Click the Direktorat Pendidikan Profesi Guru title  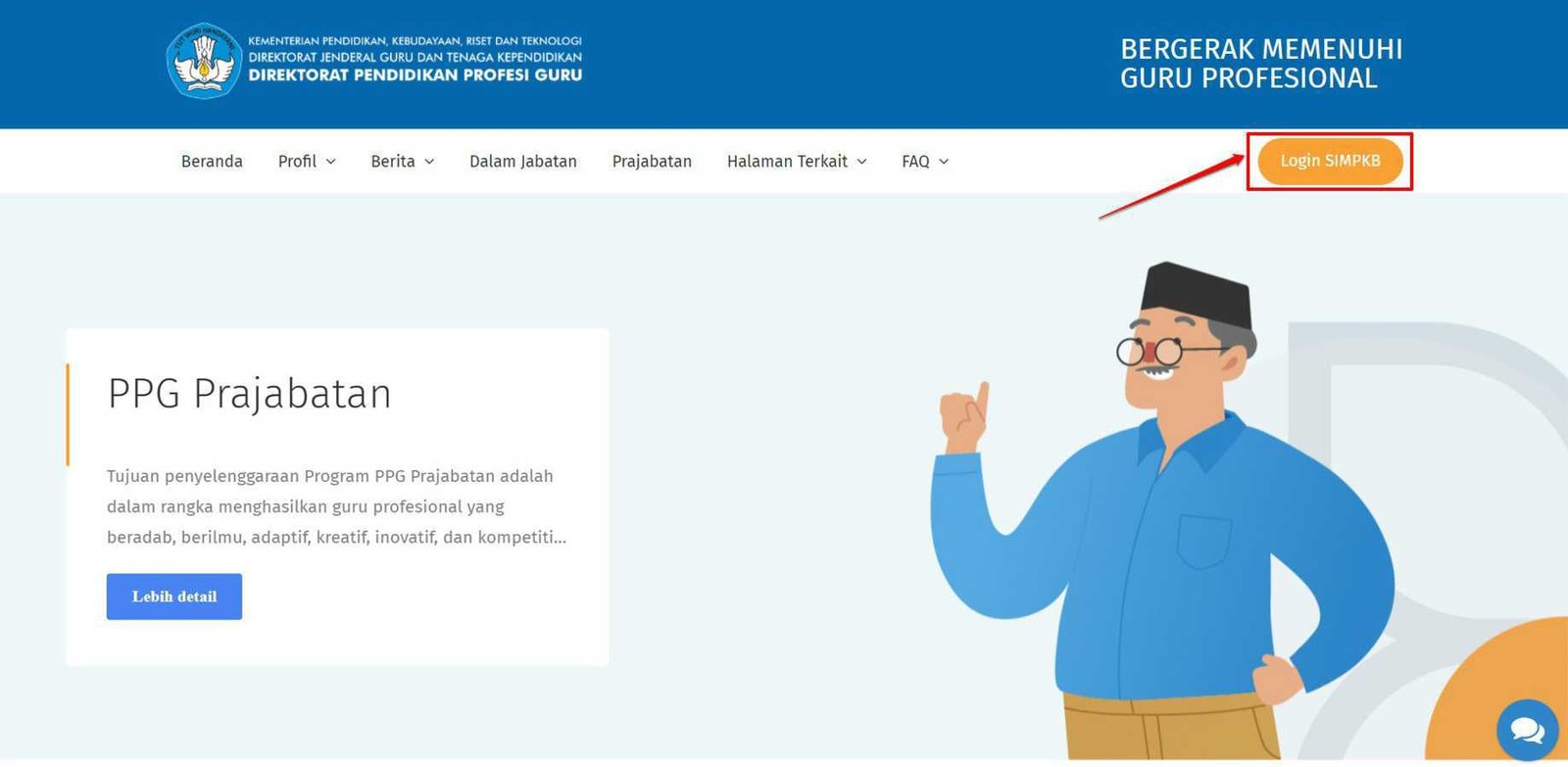pyautogui.click(x=416, y=75)
